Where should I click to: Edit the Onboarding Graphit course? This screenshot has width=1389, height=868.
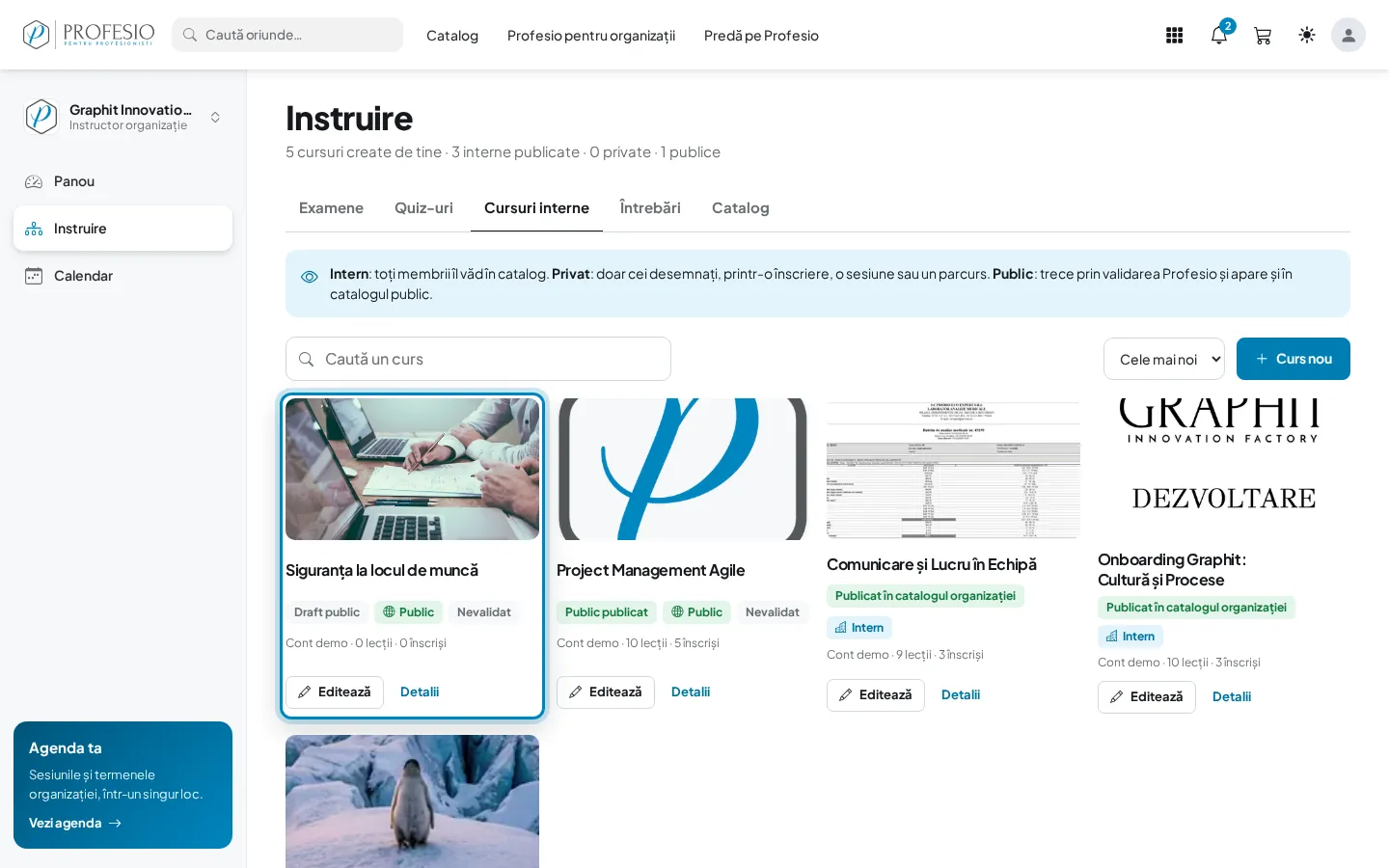coord(1147,697)
